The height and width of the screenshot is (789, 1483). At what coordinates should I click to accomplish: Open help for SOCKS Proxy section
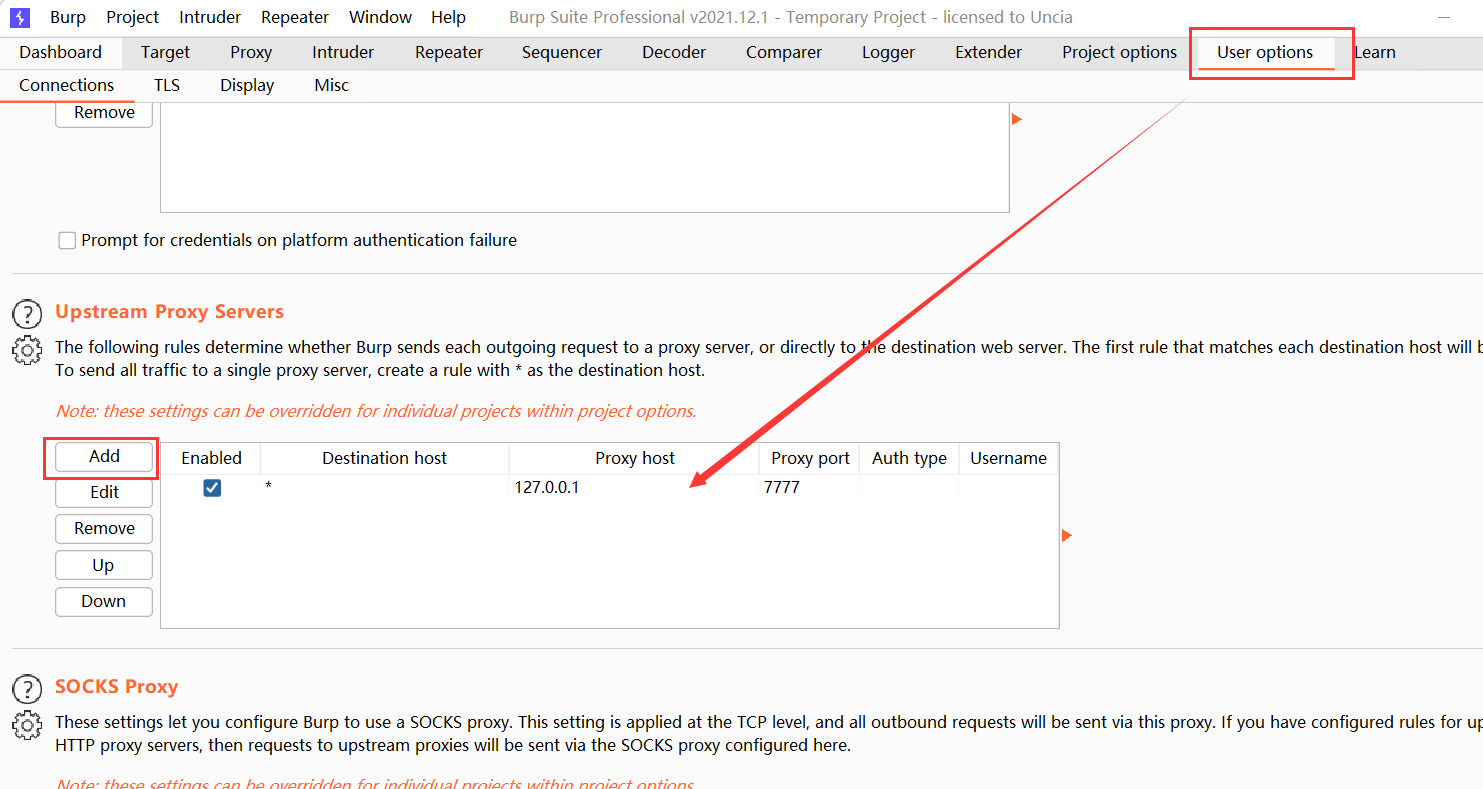tap(27, 689)
